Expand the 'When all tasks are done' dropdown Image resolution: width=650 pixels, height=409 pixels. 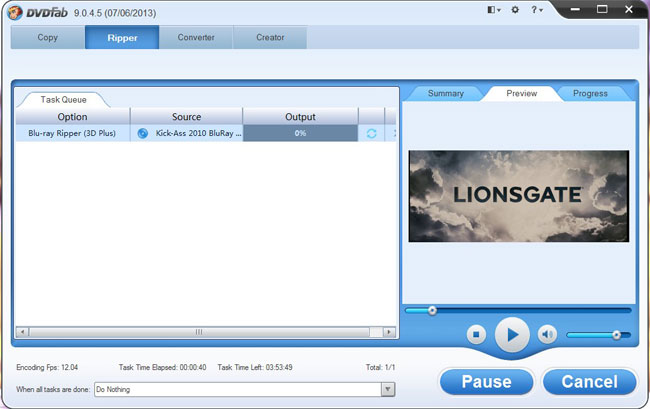(388, 389)
